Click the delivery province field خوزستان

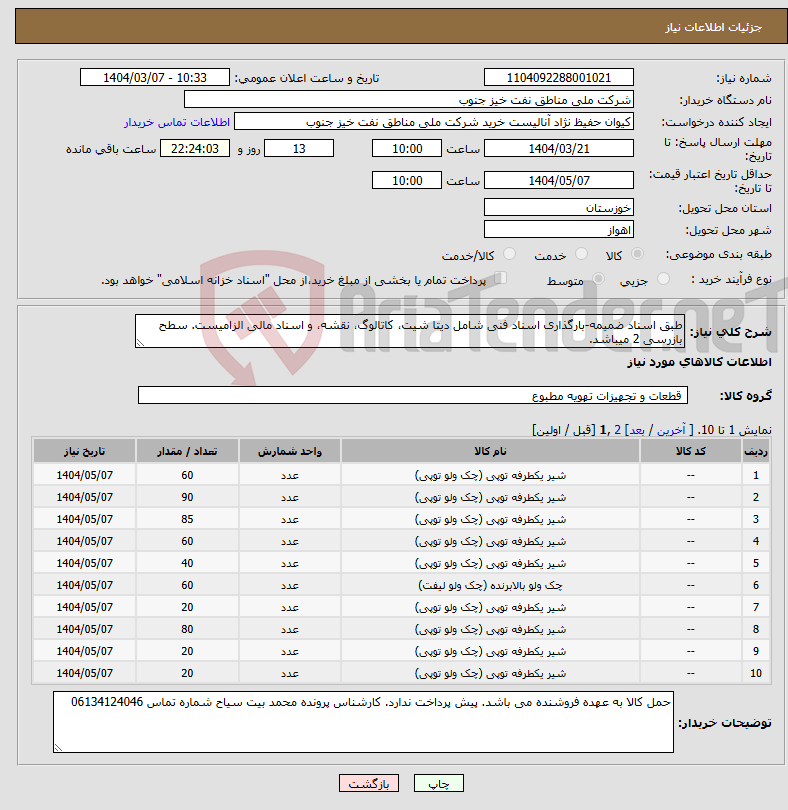tap(559, 208)
